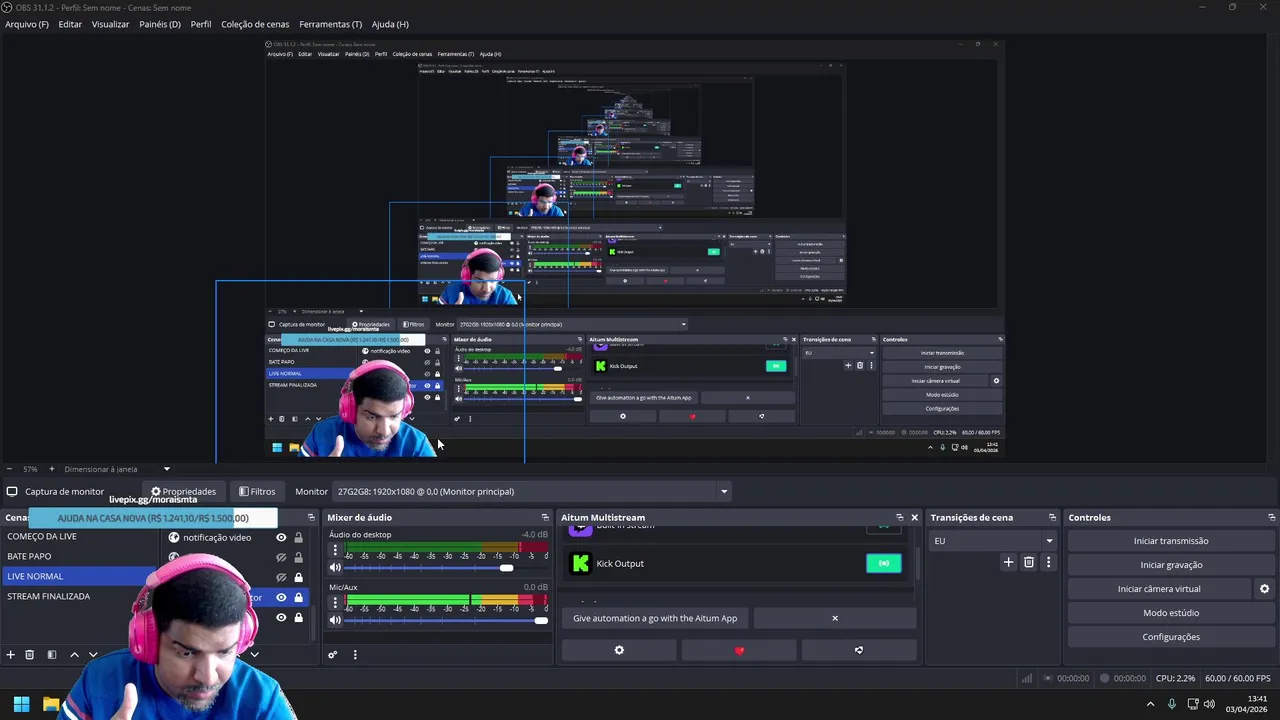This screenshot has width=1280, height=720.
Task: Open source Propriedades
Action: (x=183, y=491)
